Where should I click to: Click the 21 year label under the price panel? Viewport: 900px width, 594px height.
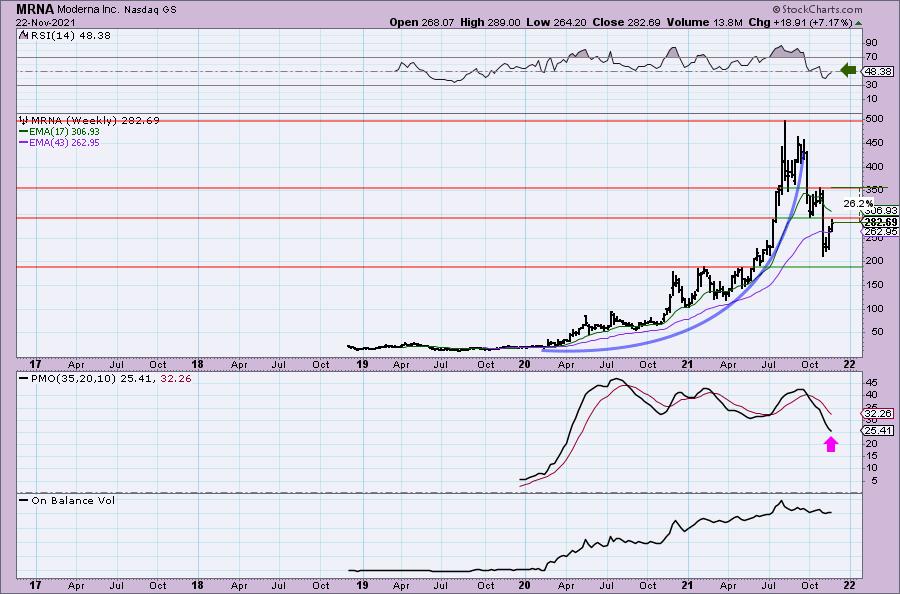tap(686, 364)
